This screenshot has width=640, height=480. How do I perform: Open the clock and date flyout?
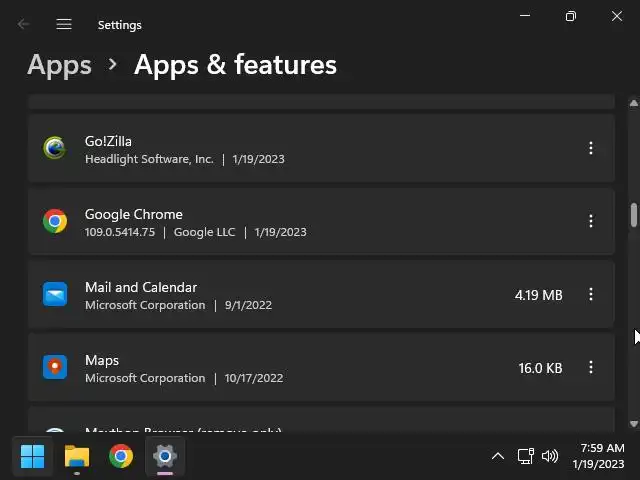[598, 457]
